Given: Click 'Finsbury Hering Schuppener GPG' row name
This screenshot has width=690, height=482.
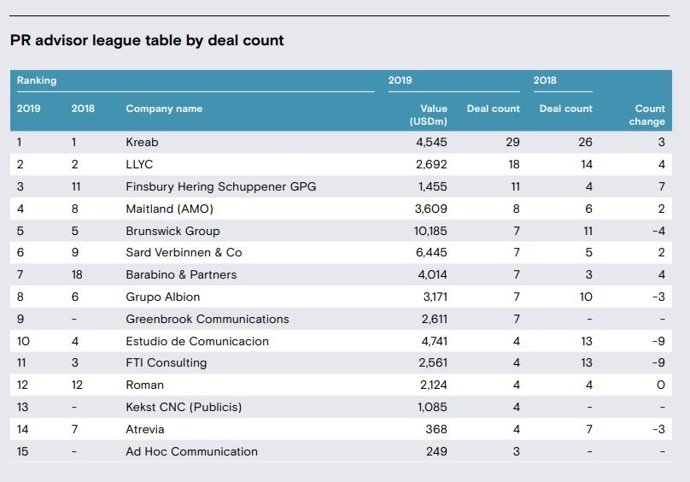Looking at the screenshot, I should 221,187.
